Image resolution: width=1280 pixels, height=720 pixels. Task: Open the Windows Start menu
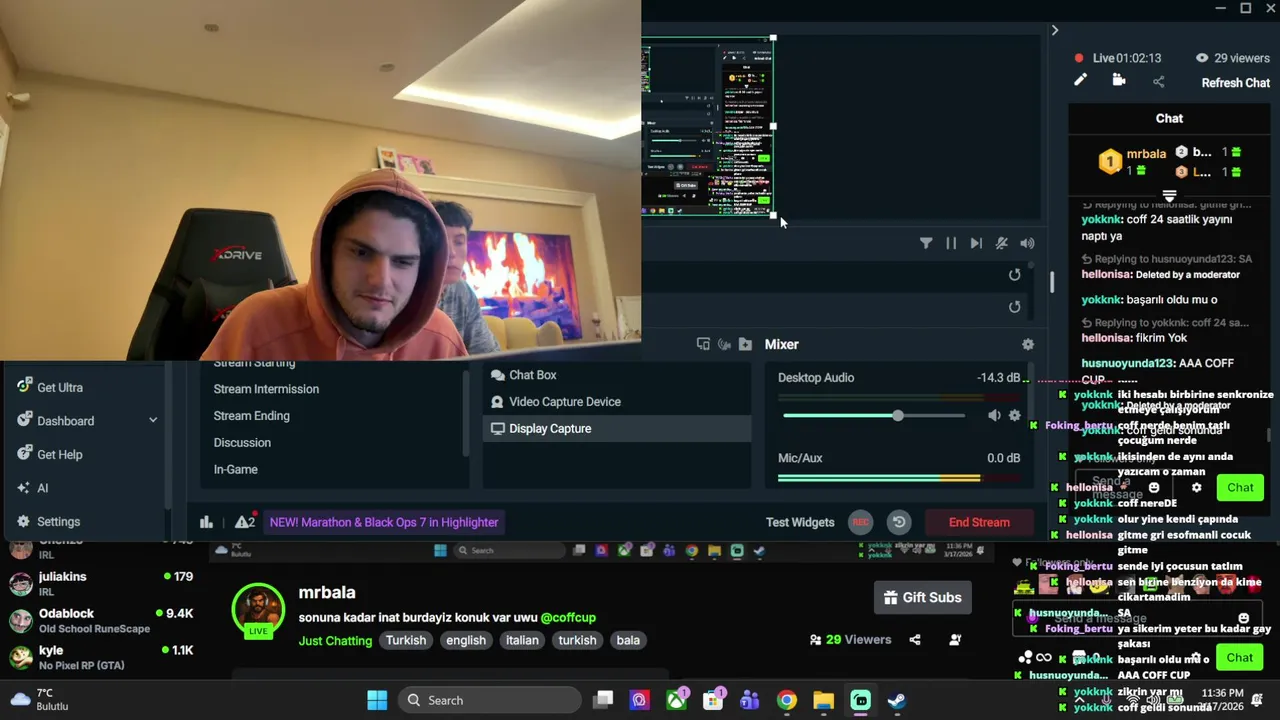[x=377, y=700]
